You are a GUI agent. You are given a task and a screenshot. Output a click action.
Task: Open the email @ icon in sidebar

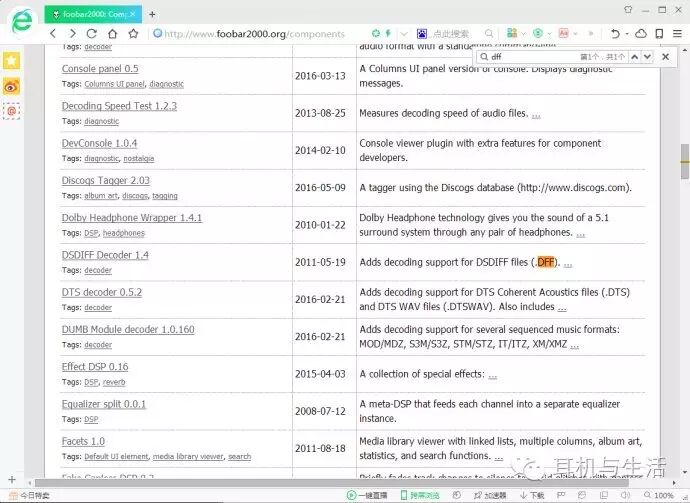click(x=11, y=111)
